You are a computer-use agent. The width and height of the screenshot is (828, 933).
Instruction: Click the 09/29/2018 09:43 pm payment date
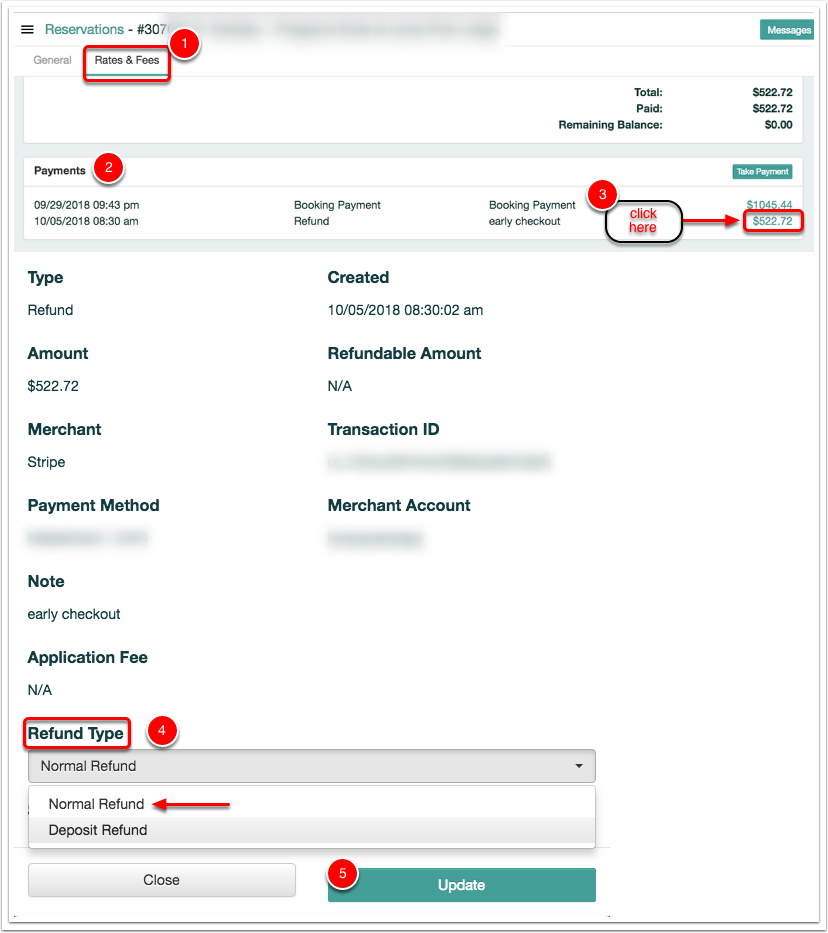[86, 205]
